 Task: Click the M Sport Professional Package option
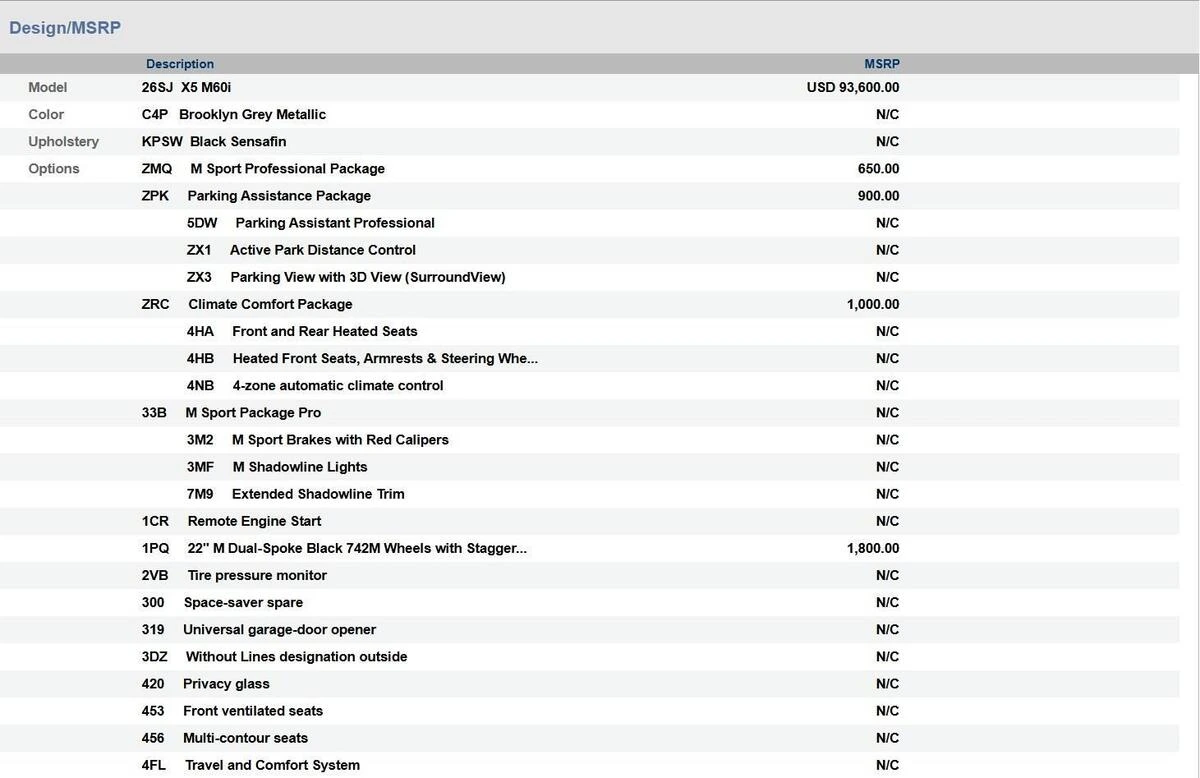click(287, 169)
